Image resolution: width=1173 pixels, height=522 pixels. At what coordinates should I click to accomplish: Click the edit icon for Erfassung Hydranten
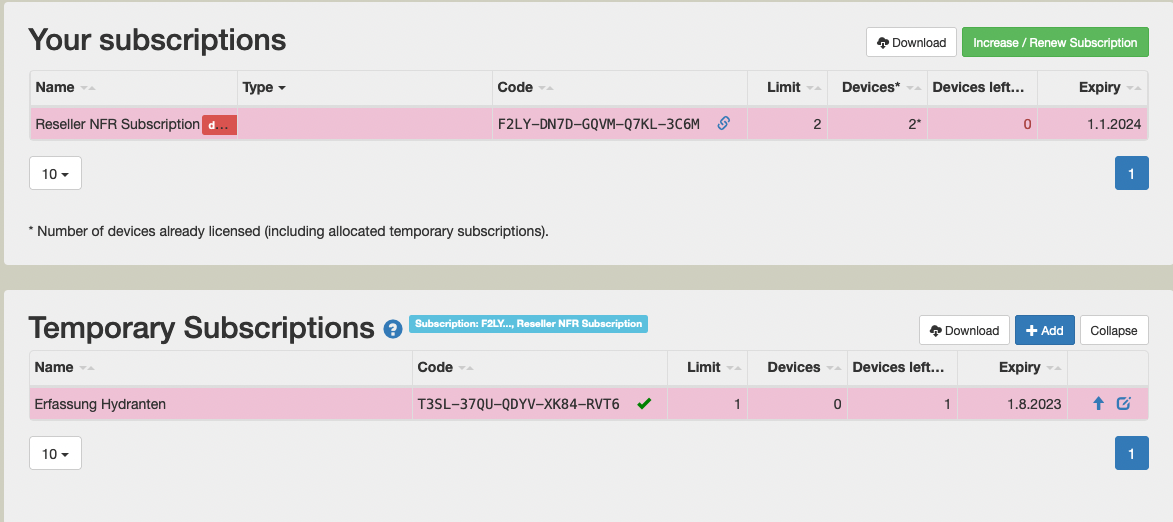[1123, 404]
